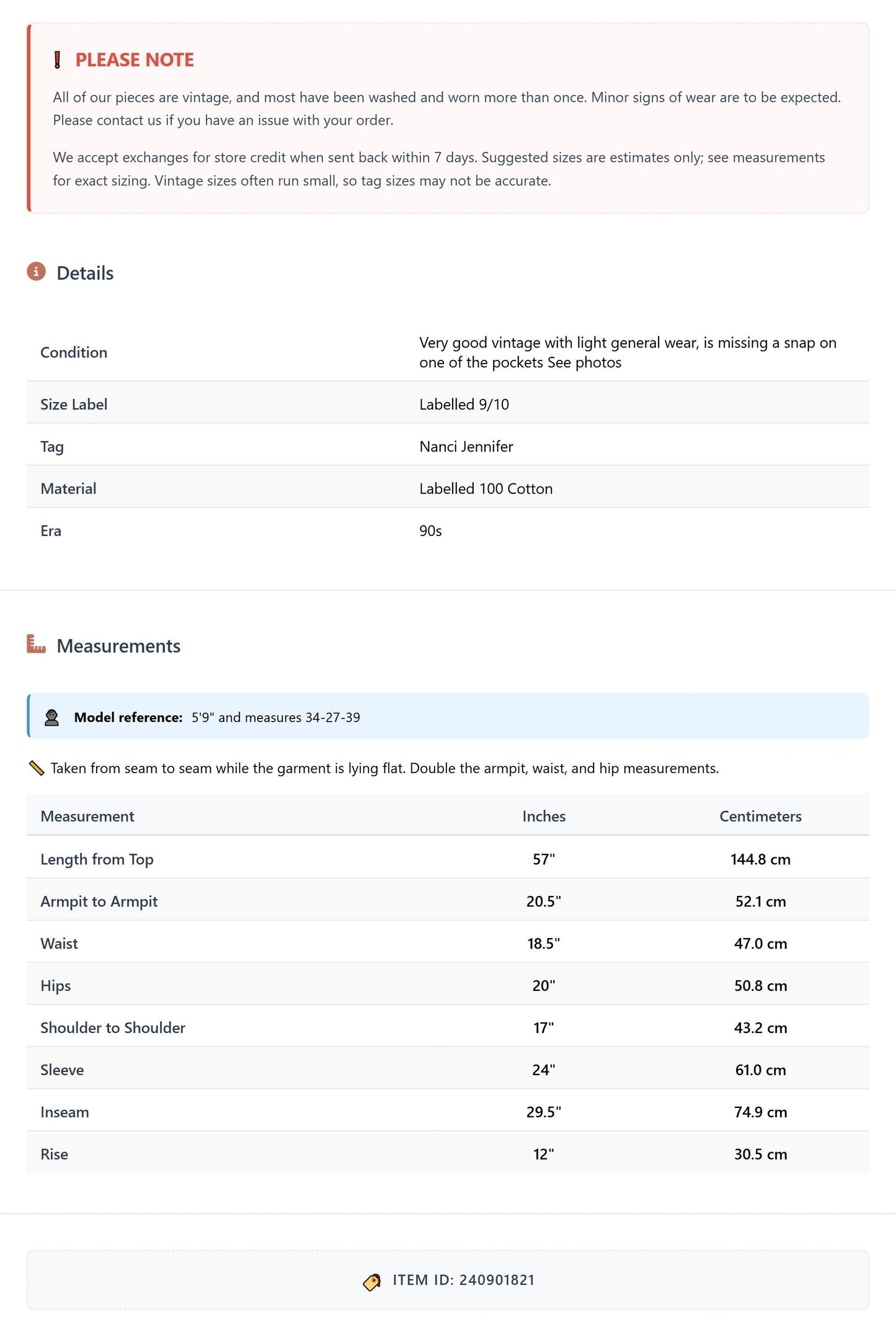Screen dimensions: 896x1332
Task: Select the Model reference measurements text
Action: click(275, 718)
